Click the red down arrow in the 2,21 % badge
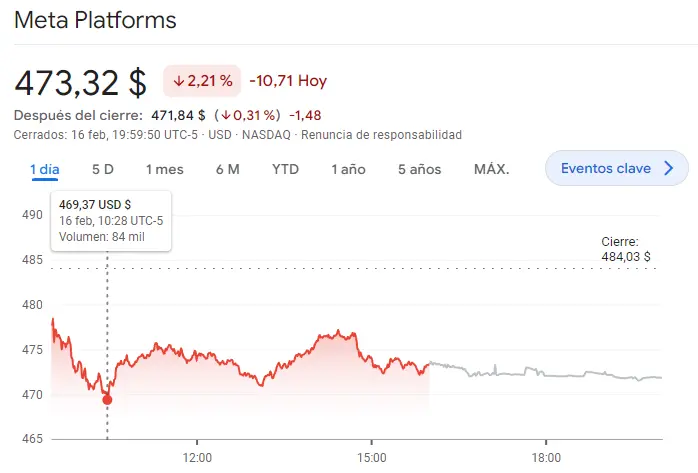 179,80
